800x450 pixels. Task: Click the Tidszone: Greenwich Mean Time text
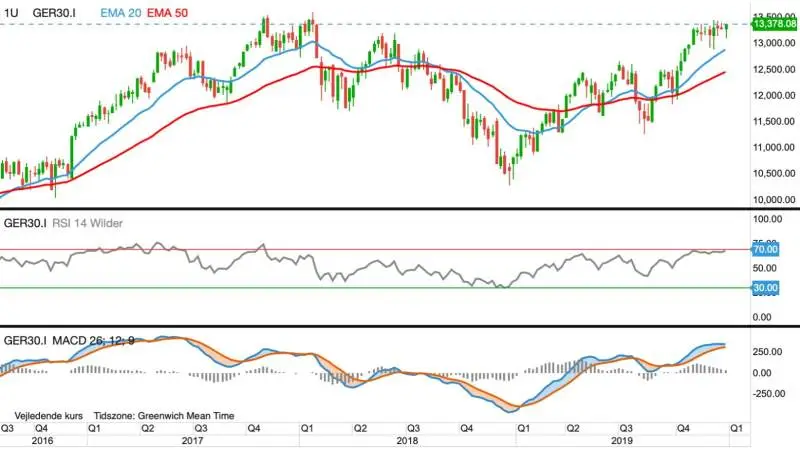164,416
